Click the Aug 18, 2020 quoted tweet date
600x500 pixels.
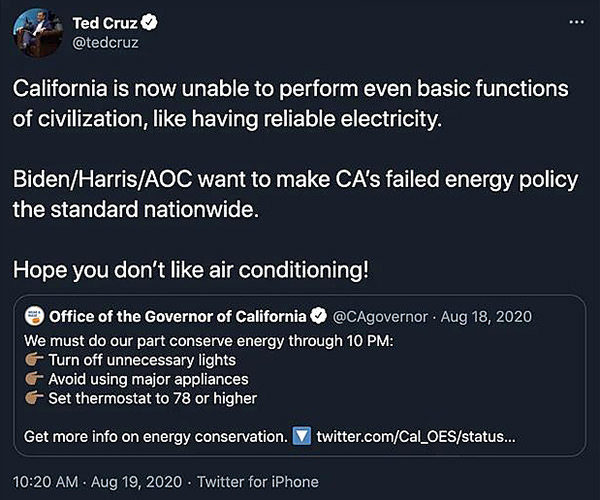point(486,317)
